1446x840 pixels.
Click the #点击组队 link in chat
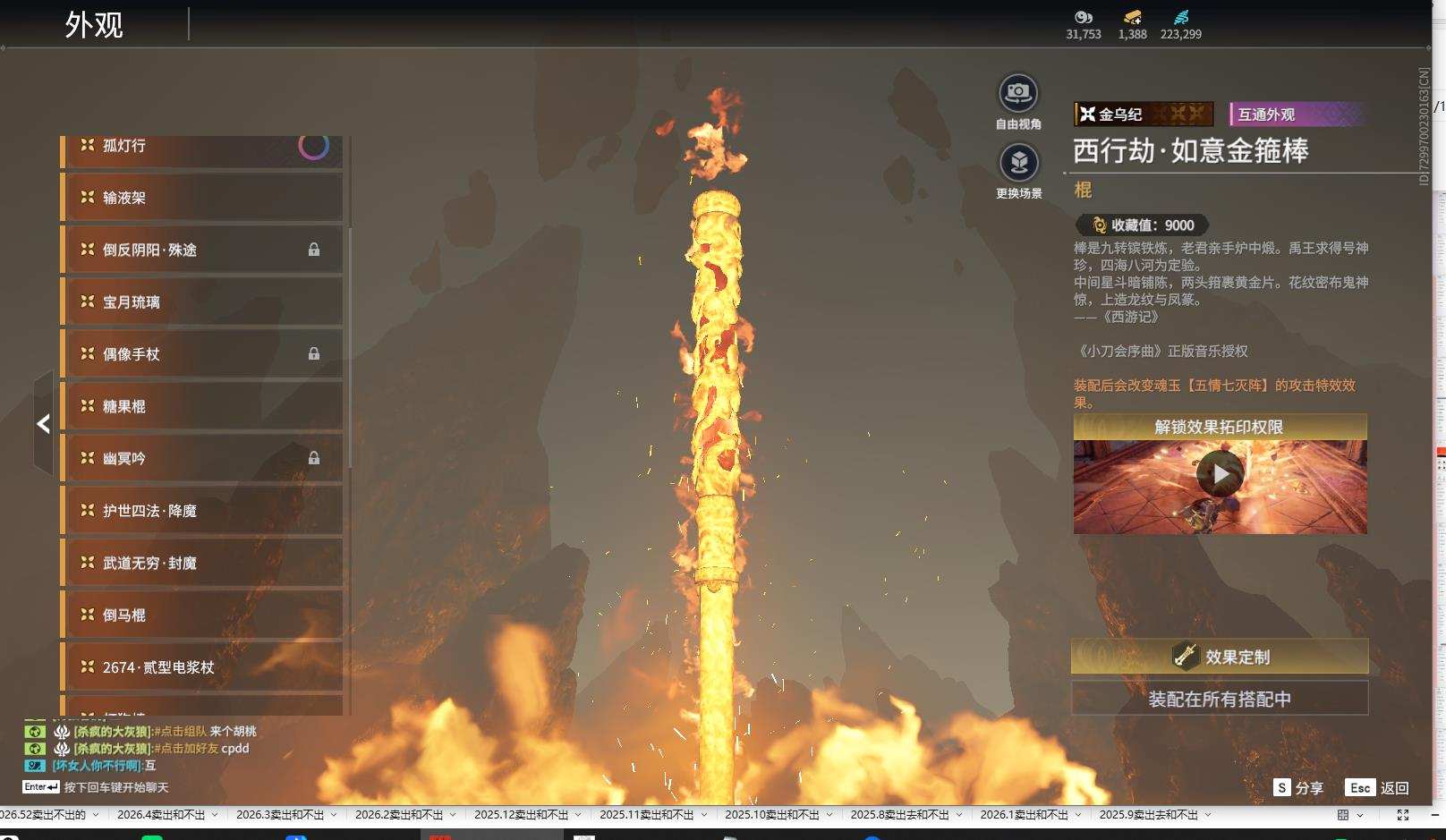pyautogui.click(x=180, y=732)
